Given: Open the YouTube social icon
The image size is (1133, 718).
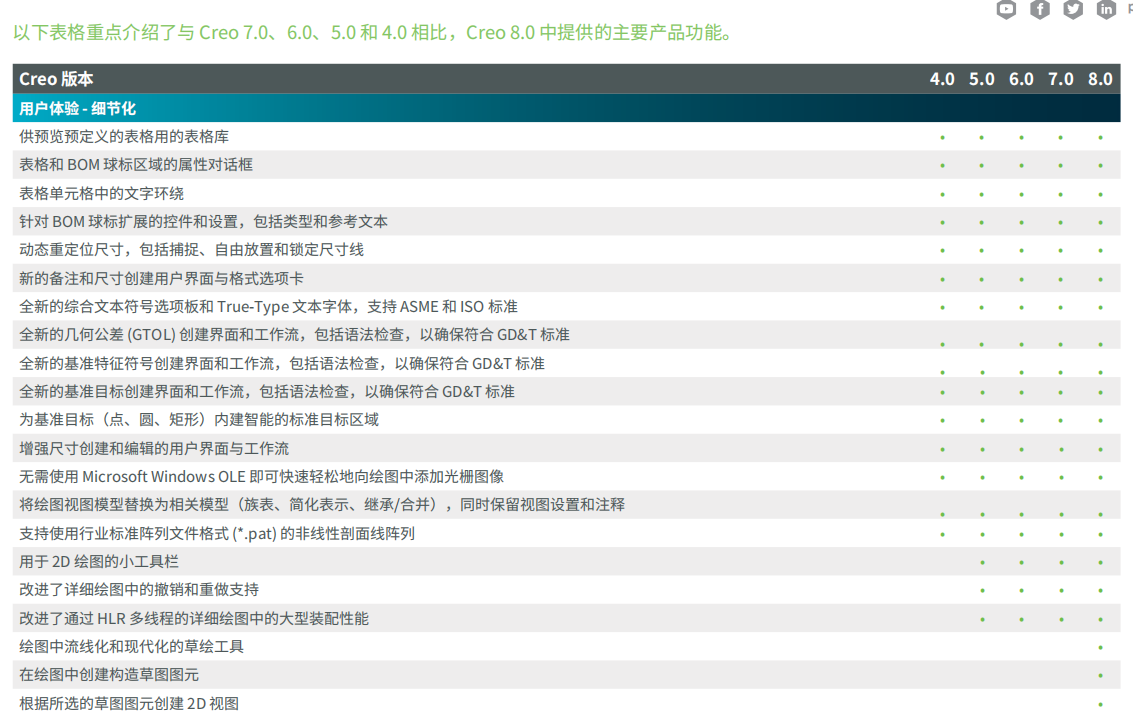Looking at the screenshot, I should [1006, 9].
